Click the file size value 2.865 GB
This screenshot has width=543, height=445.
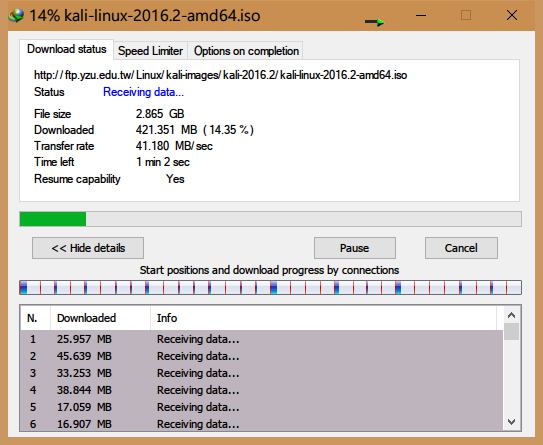(x=160, y=114)
